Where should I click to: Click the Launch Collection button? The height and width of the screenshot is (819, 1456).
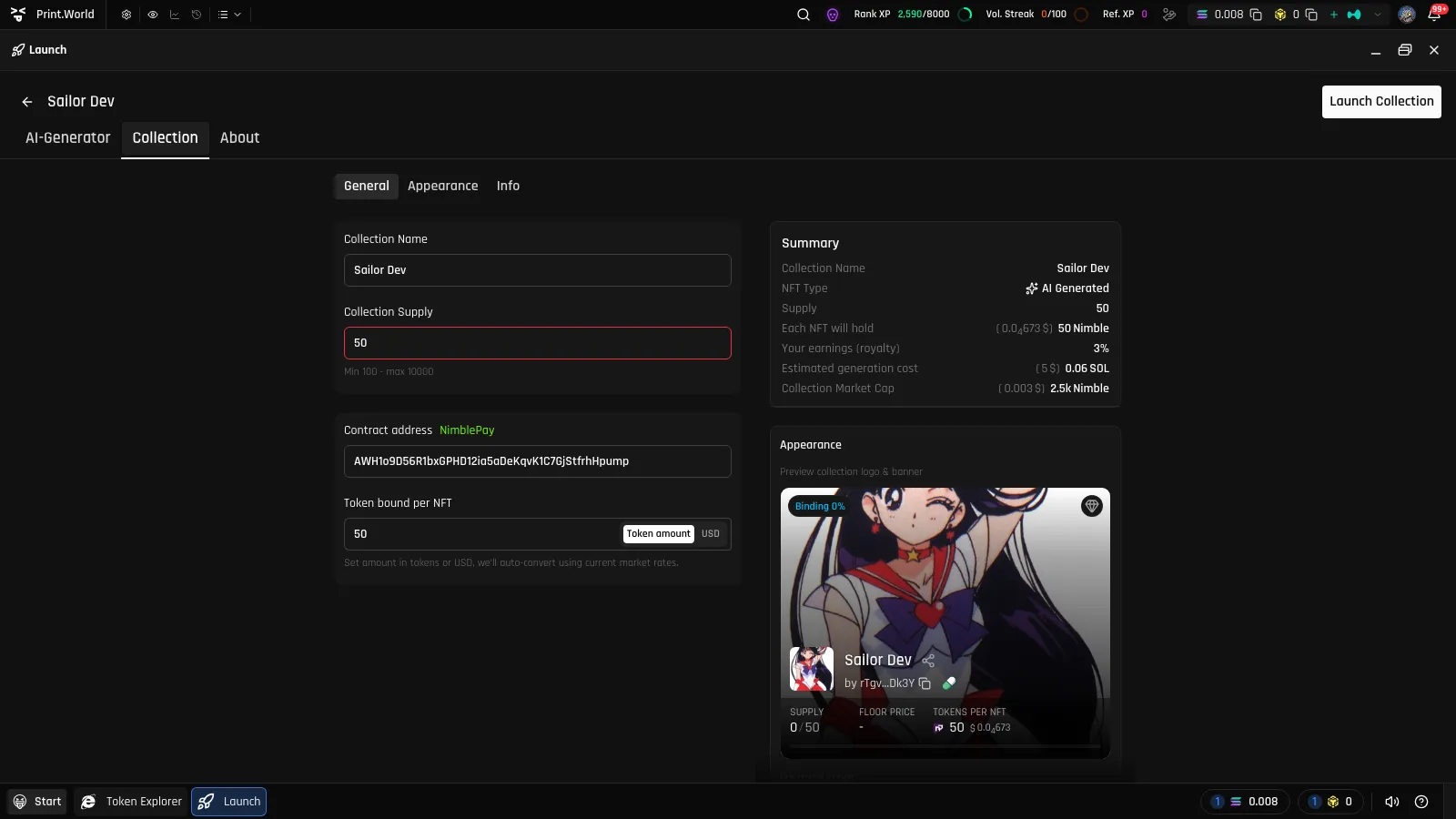(x=1381, y=102)
